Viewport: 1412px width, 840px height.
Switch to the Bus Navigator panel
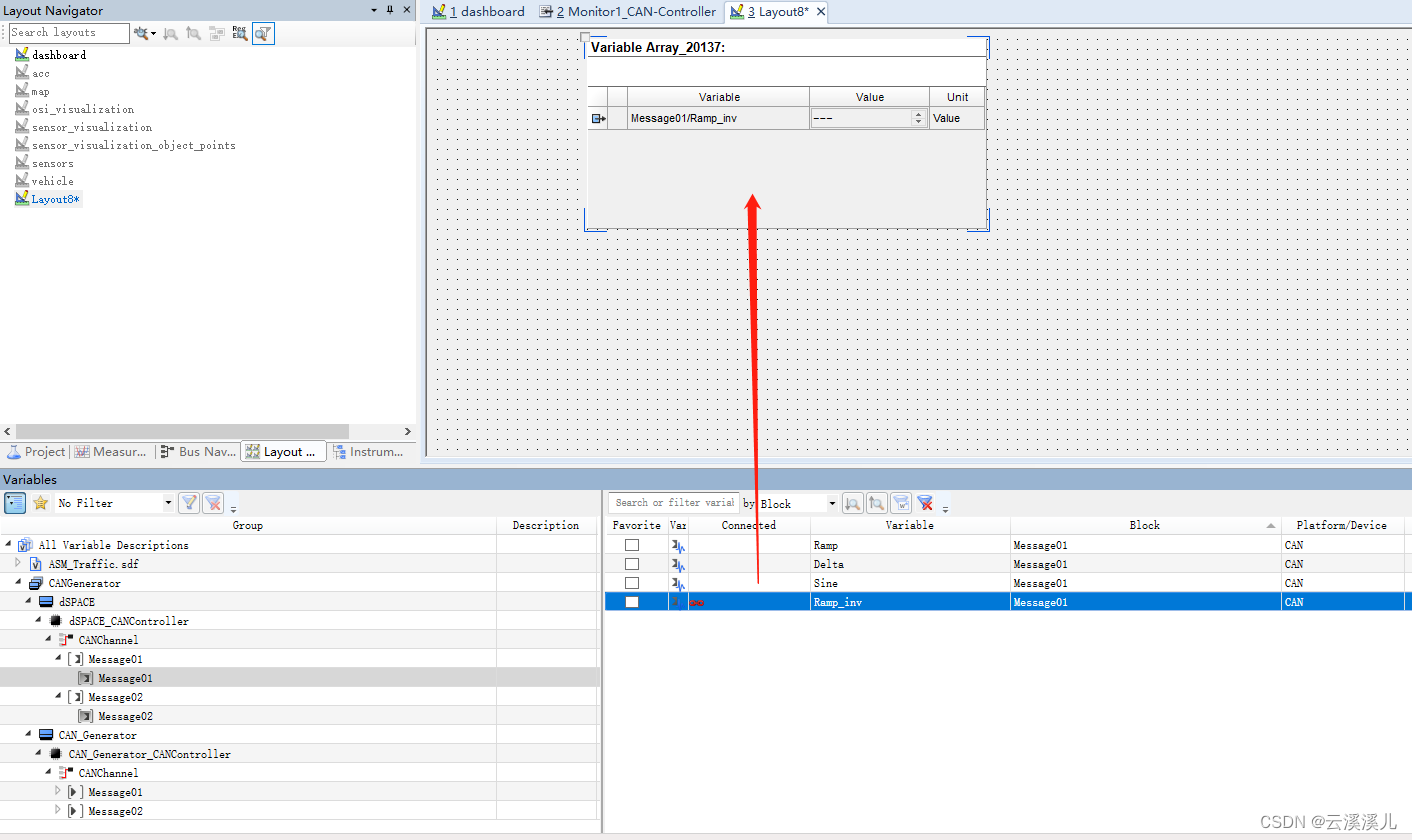pyautogui.click(x=197, y=451)
